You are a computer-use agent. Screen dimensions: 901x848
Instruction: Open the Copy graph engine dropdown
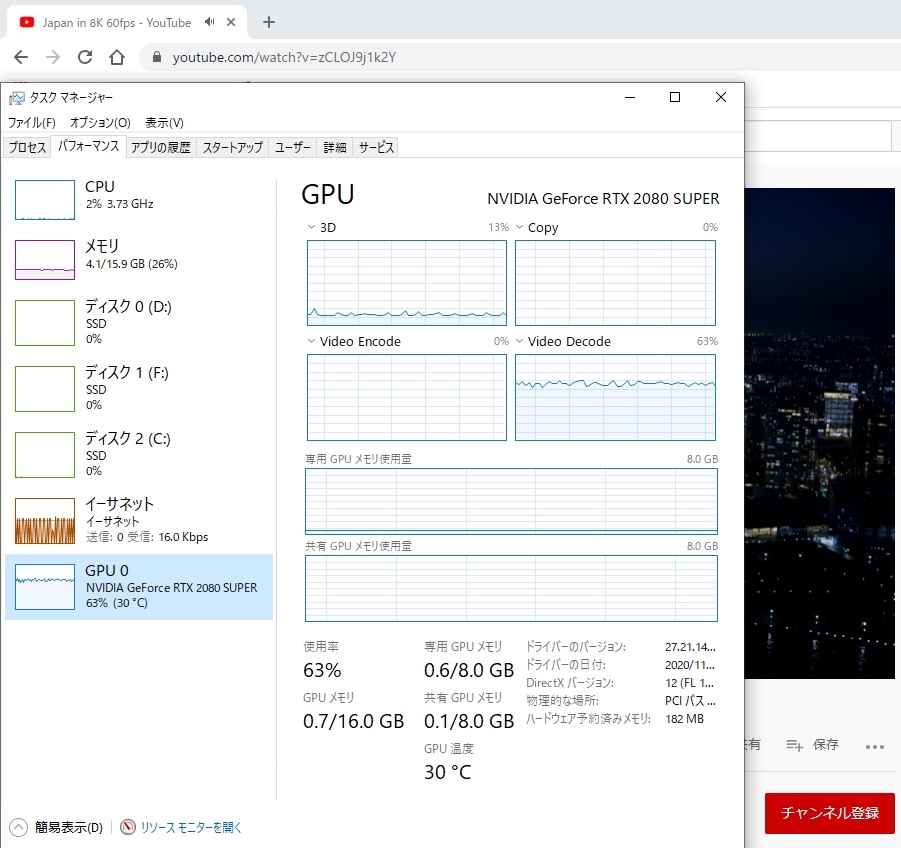tap(519, 227)
